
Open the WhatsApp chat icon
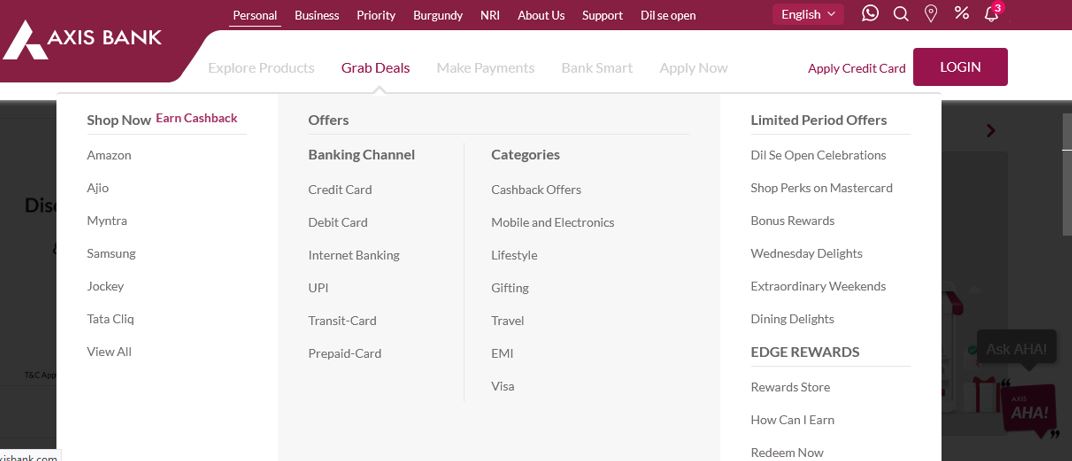click(x=870, y=13)
